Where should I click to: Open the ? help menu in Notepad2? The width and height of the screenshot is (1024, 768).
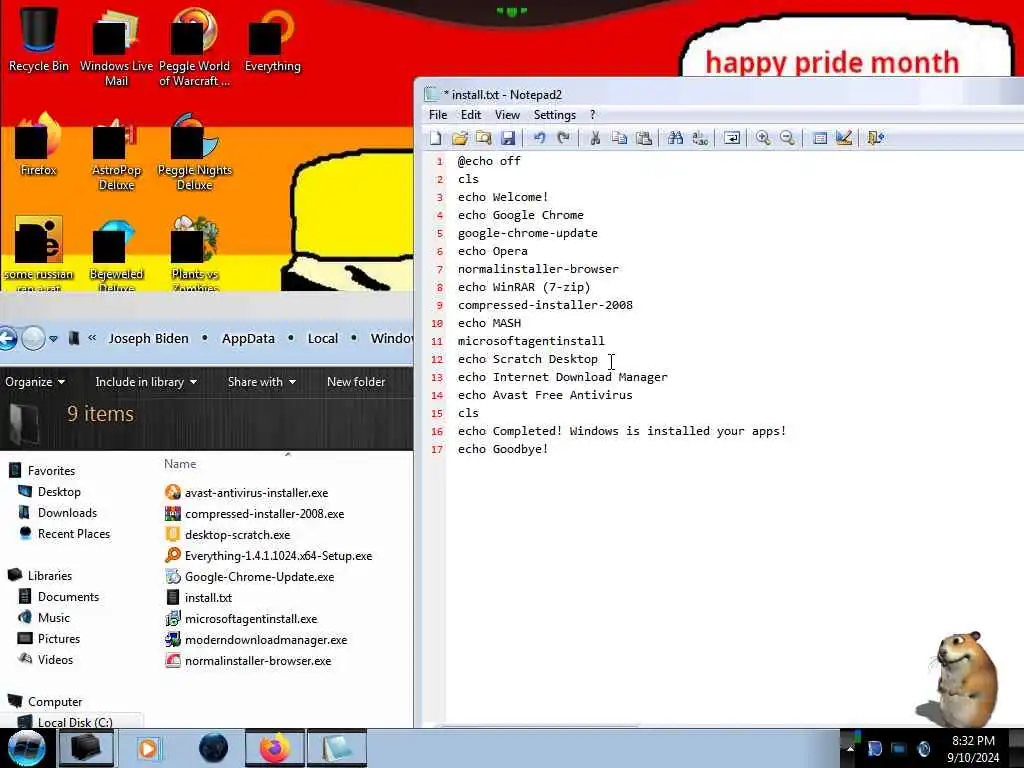pyautogui.click(x=592, y=115)
